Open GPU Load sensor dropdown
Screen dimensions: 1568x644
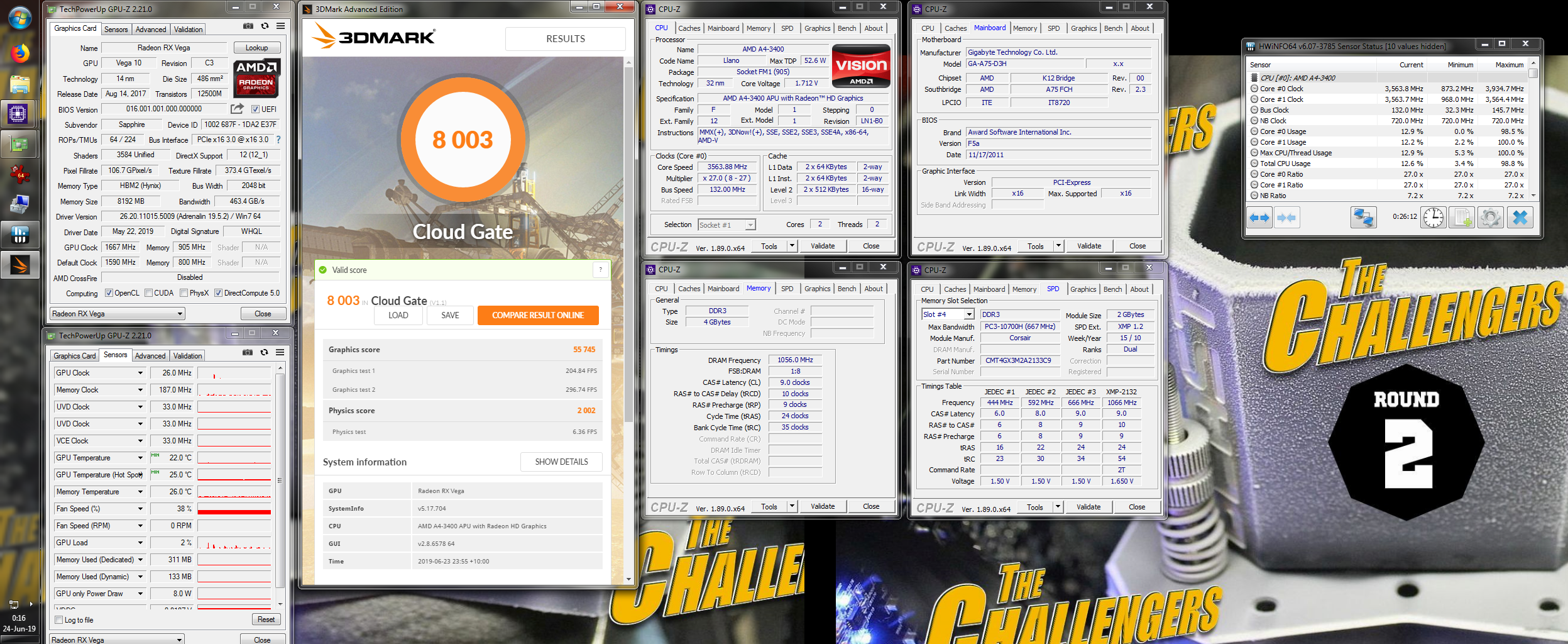tap(140, 543)
